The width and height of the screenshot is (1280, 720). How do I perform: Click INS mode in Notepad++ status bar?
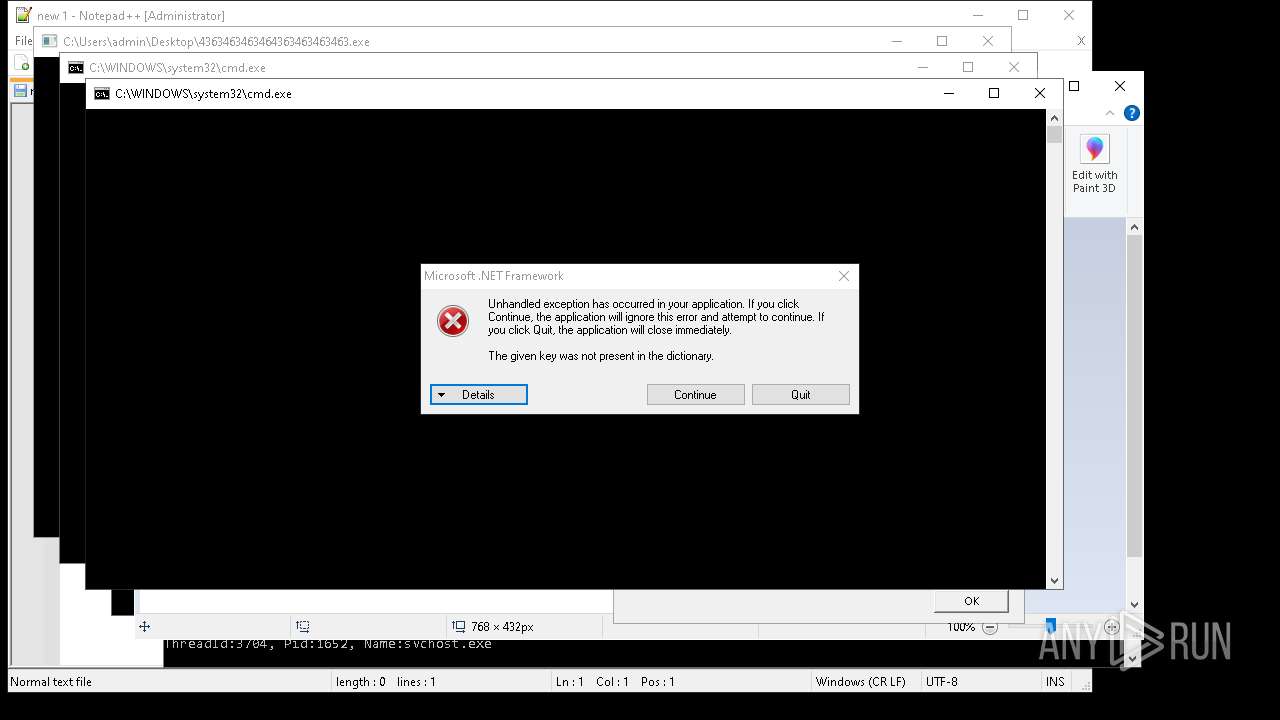[x=1055, y=682]
